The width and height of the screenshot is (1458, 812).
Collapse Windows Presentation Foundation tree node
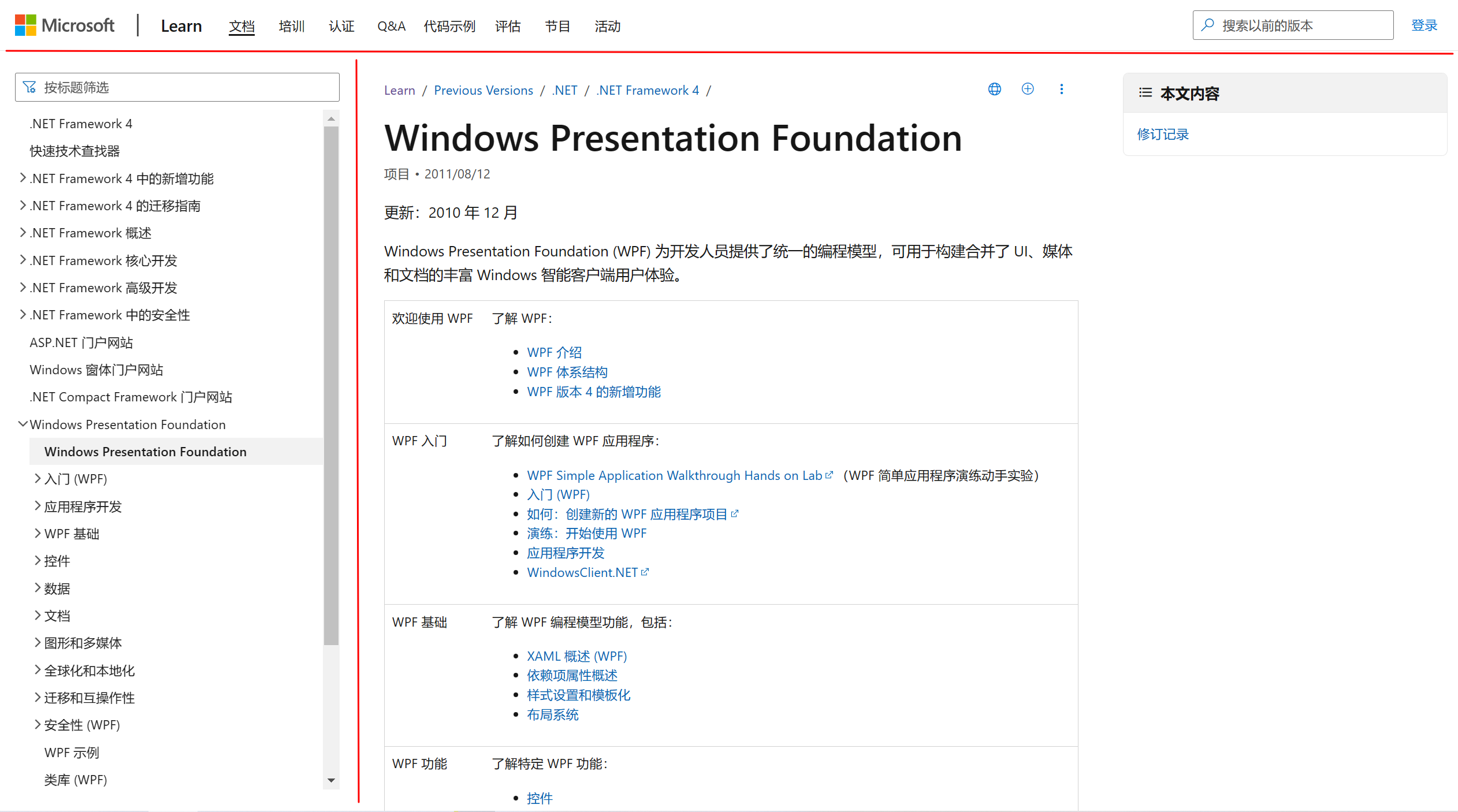pyautogui.click(x=23, y=424)
